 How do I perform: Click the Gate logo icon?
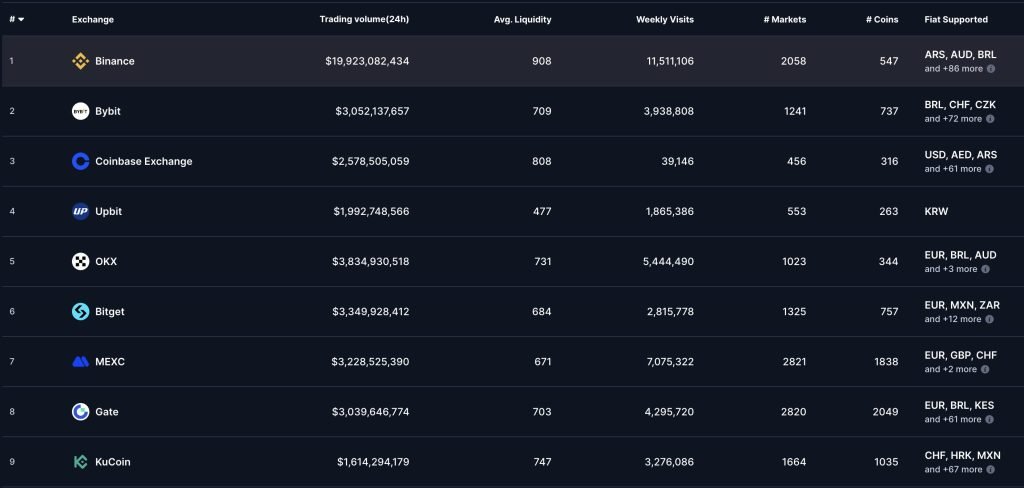pos(81,411)
